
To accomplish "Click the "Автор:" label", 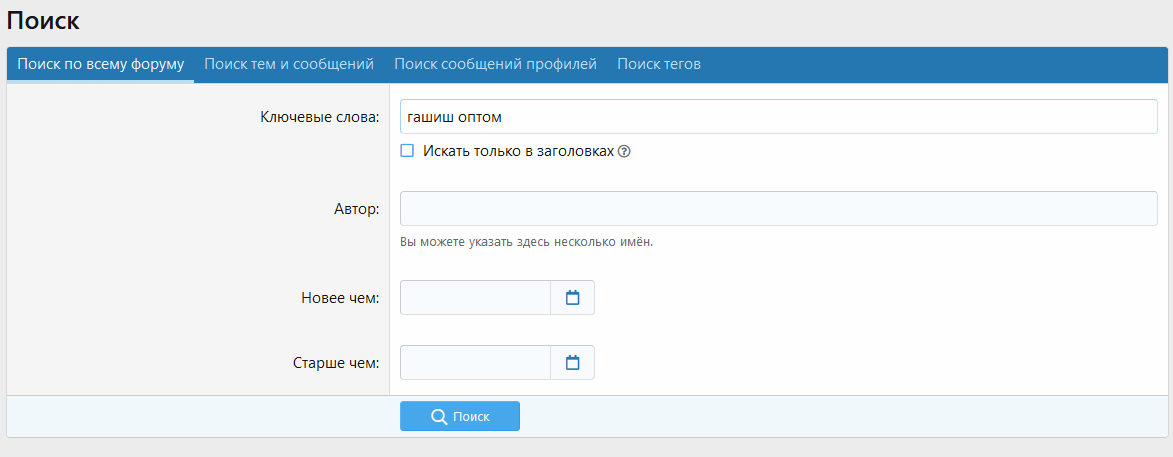I will 355,209.
